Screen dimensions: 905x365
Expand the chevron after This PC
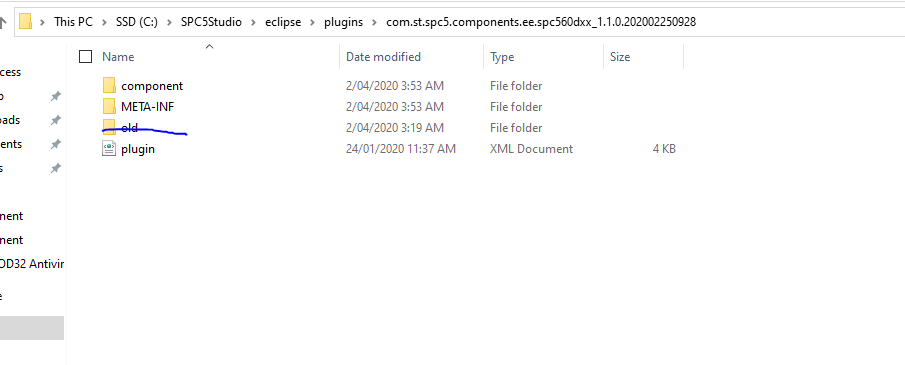[104, 23]
